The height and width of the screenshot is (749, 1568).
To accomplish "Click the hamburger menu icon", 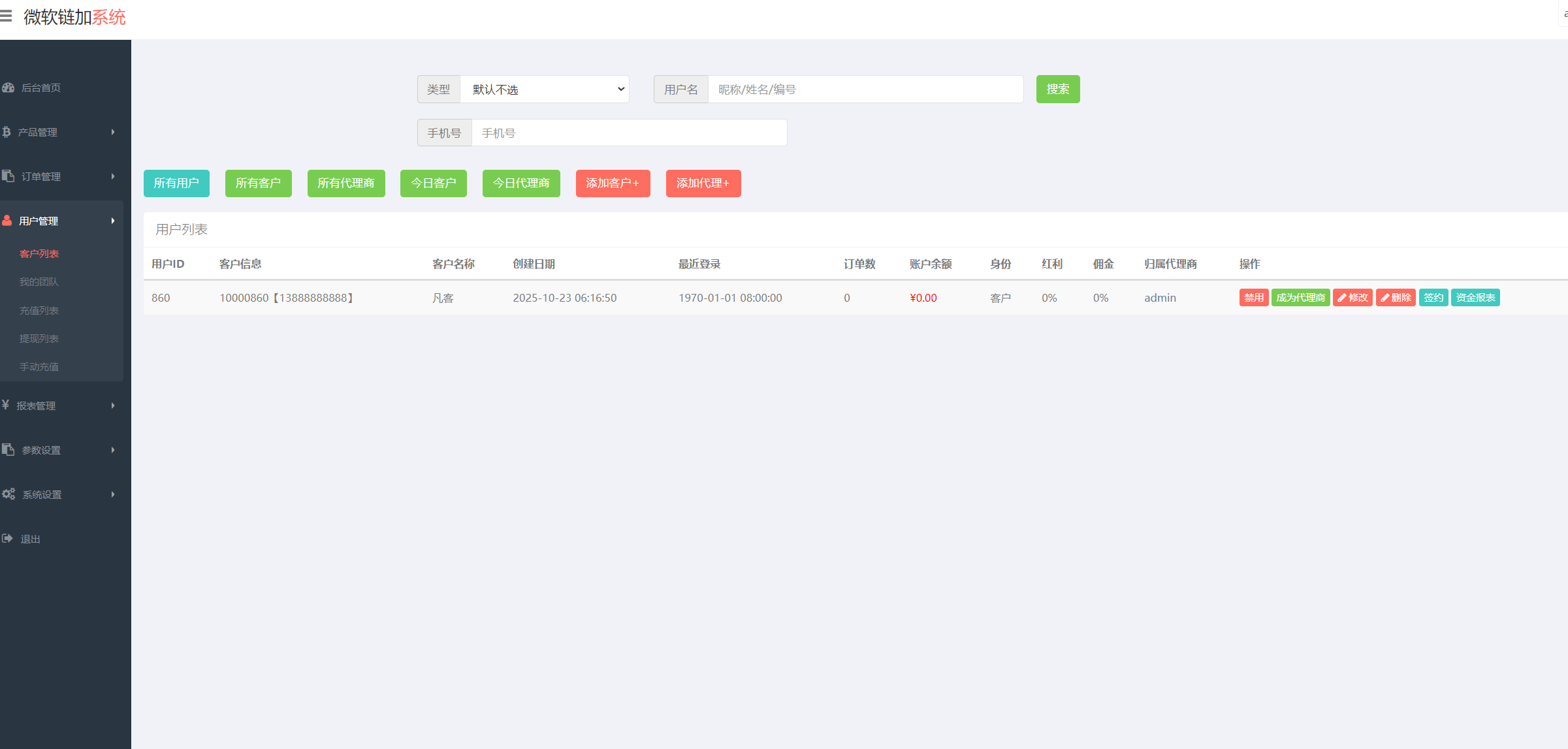I will [8, 16].
